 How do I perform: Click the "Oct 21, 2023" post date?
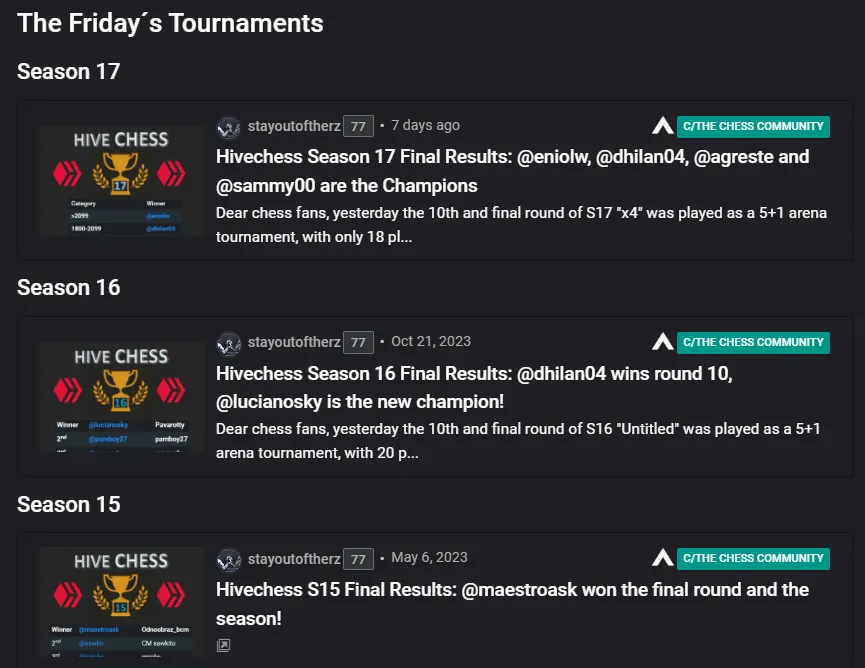click(x=431, y=342)
